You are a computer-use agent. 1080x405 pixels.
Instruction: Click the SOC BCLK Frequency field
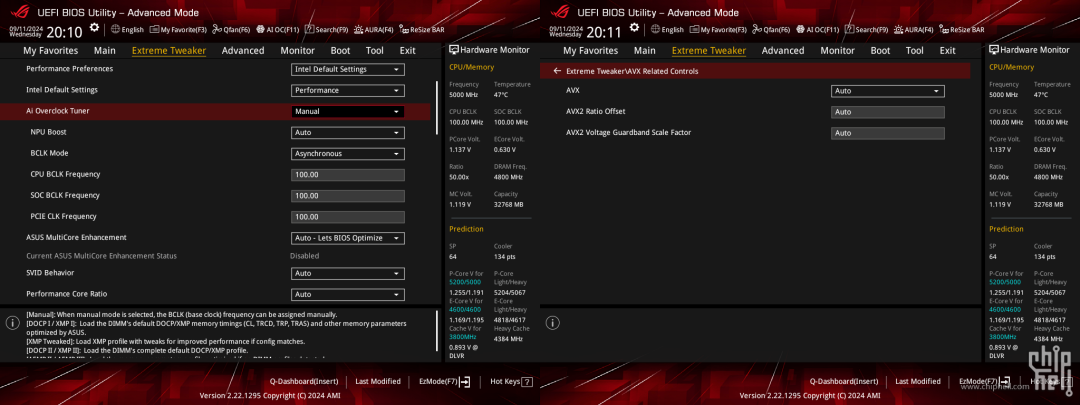pos(348,196)
